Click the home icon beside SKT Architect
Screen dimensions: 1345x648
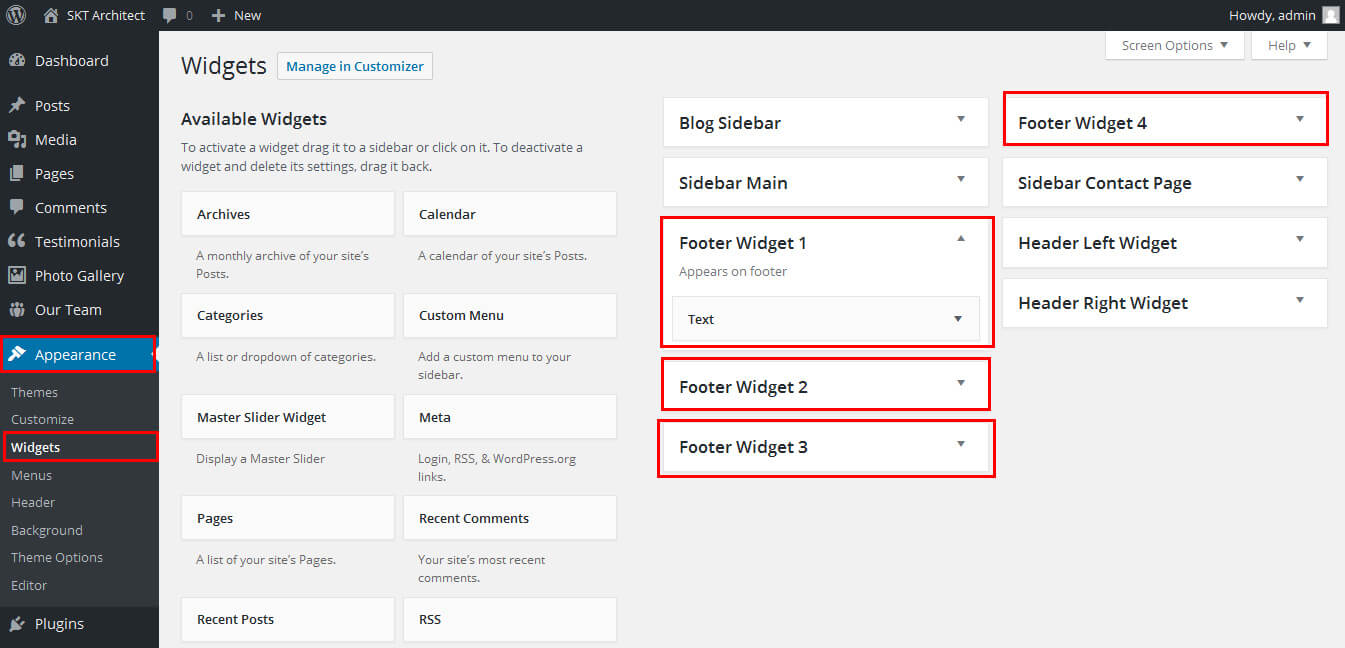(x=51, y=15)
